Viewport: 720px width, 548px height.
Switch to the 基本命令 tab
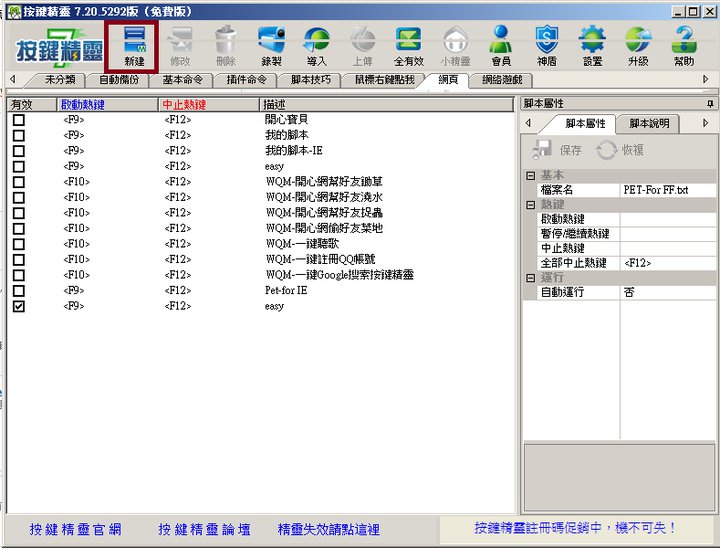[x=185, y=79]
